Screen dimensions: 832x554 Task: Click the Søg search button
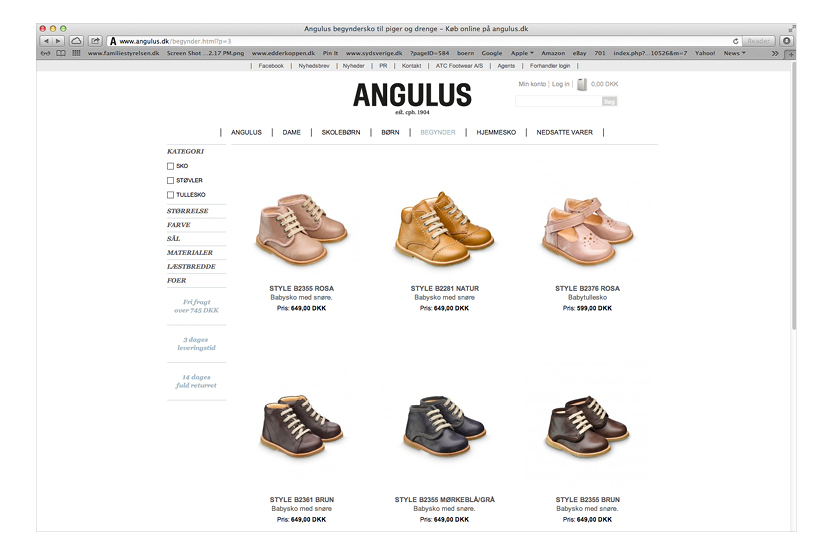609,101
